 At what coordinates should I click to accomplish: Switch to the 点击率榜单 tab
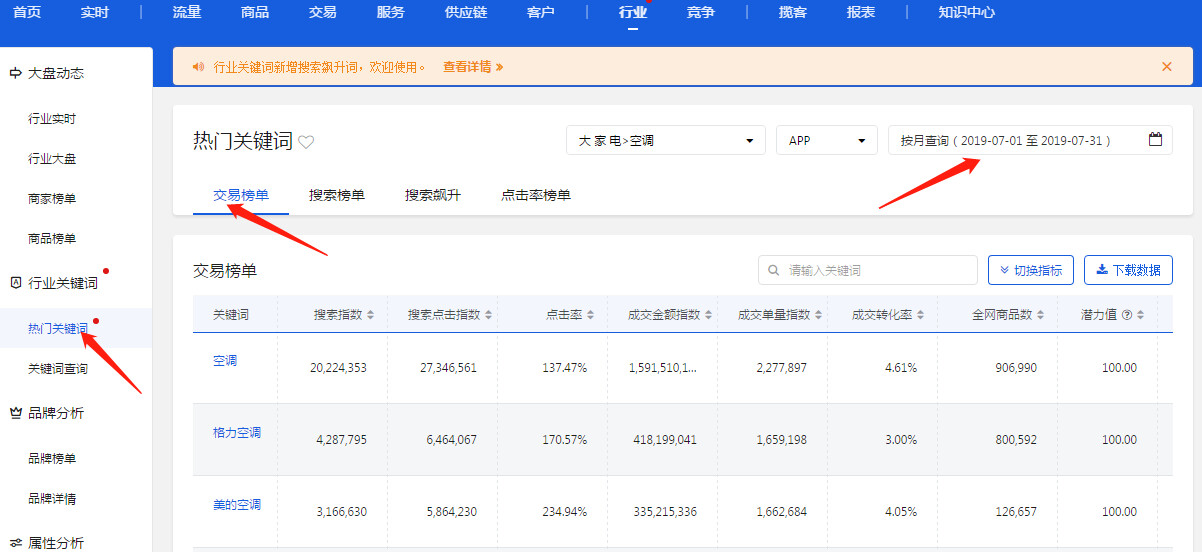point(536,195)
